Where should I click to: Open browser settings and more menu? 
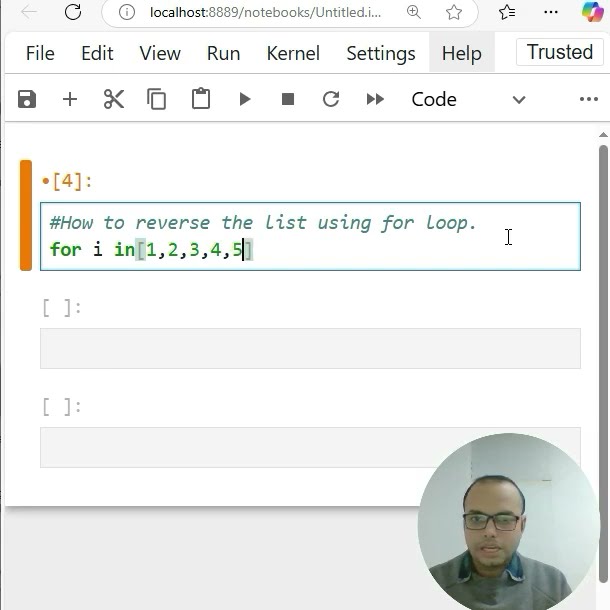550,12
